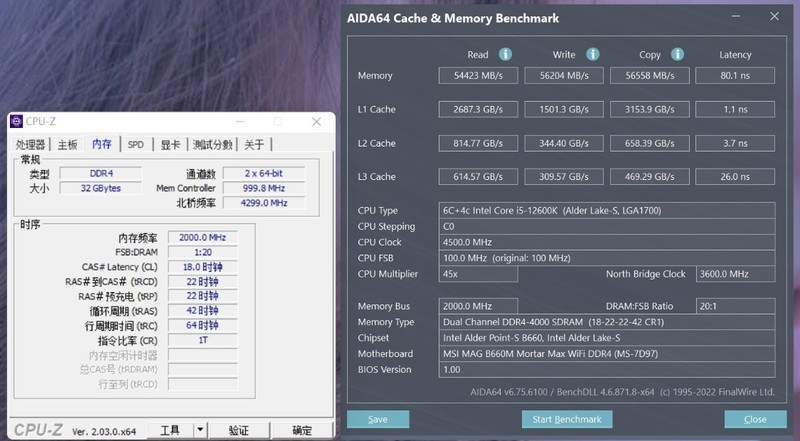Screen dimensions: 800x441
Task: Click the Memory Latency value 80.1 ns
Action: click(x=735, y=76)
